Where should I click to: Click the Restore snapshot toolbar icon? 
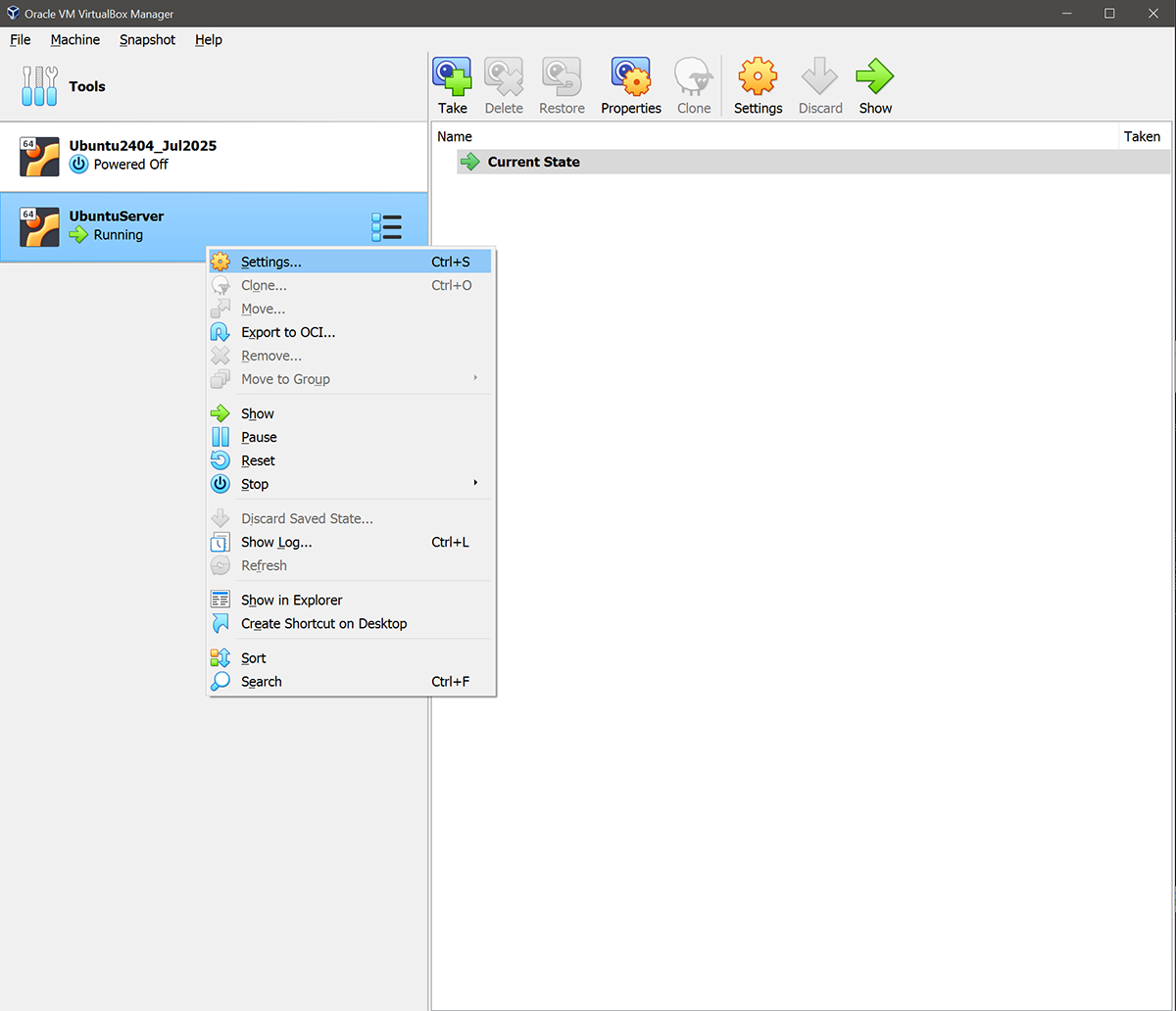point(562,76)
